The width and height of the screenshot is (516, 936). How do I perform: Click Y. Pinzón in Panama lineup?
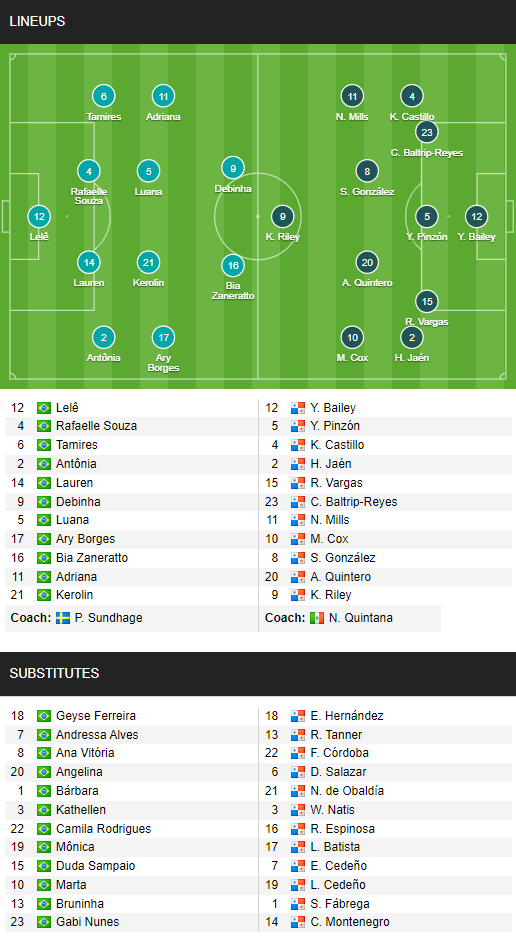tap(335, 426)
